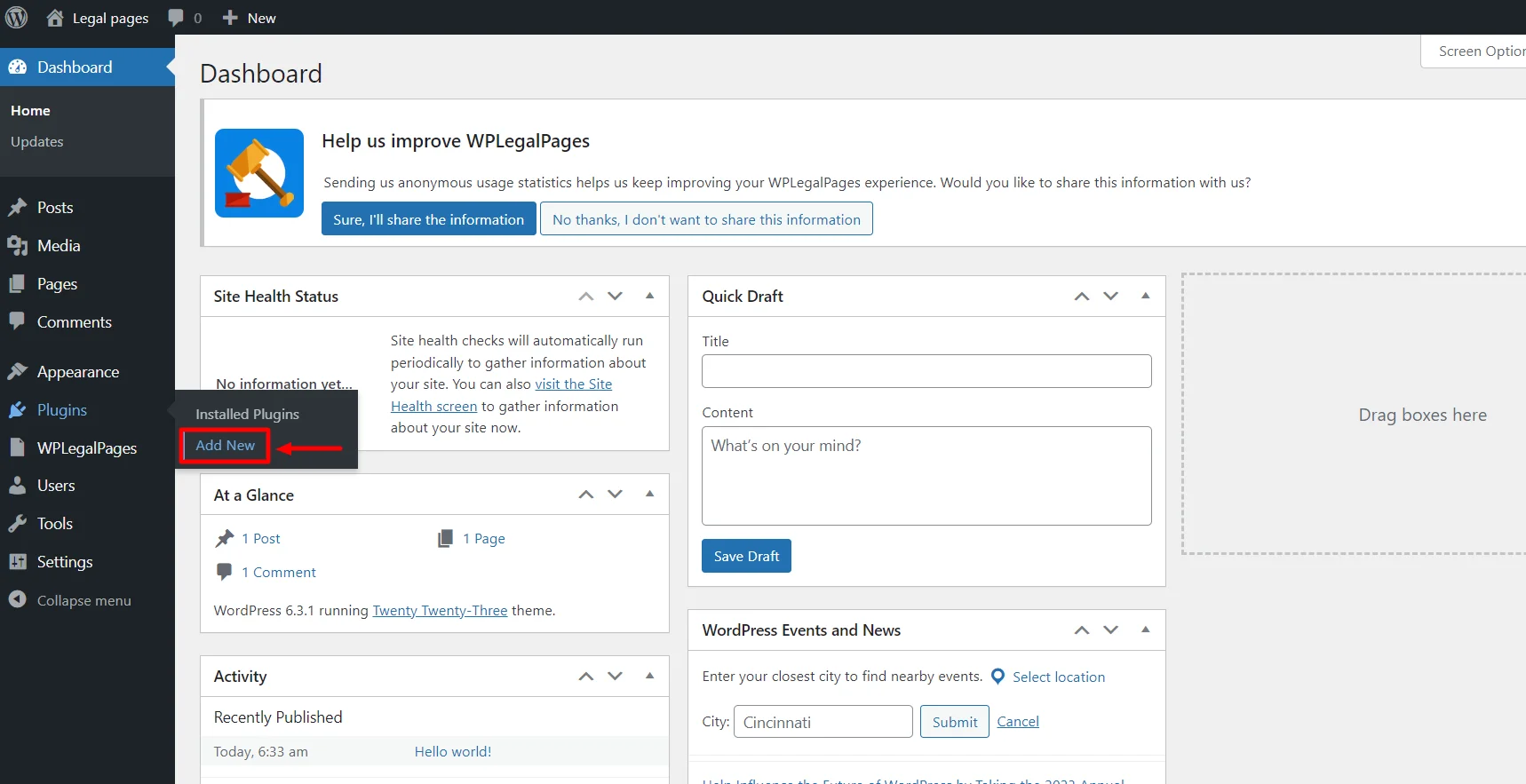Open the Hello world! post link

click(453, 751)
